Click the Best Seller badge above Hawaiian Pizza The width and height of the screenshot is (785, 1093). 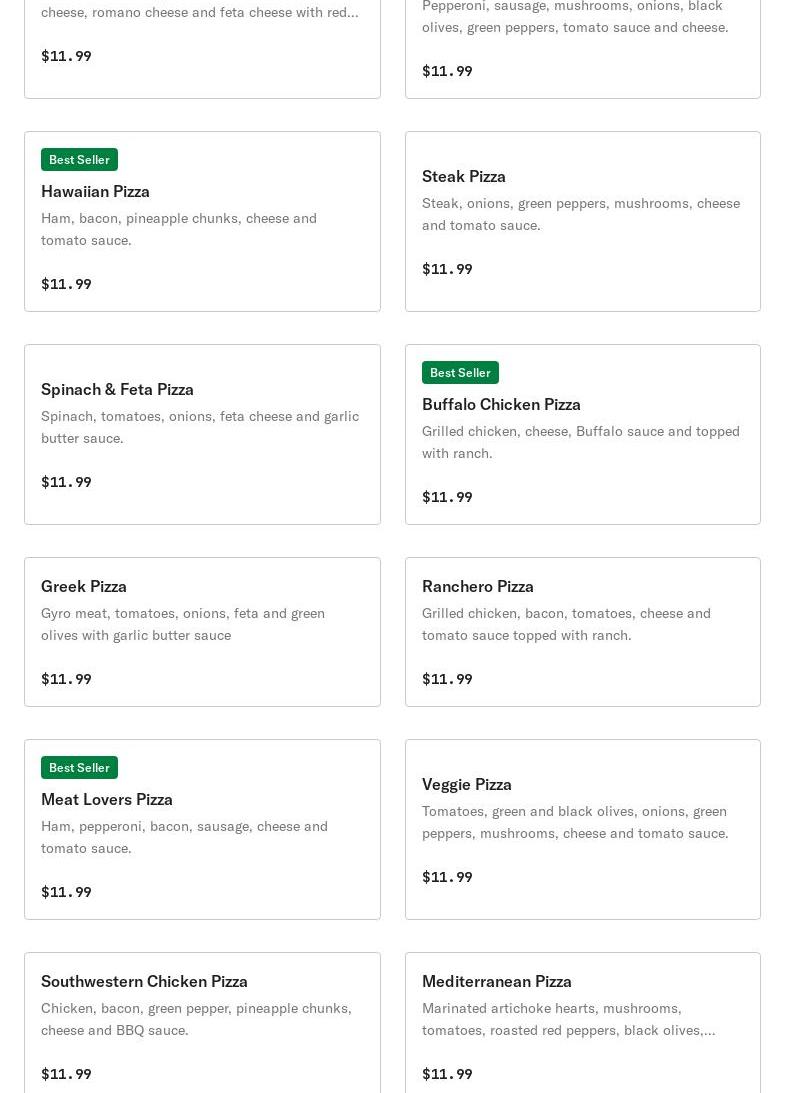pyautogui.click(x=79, y=160)
